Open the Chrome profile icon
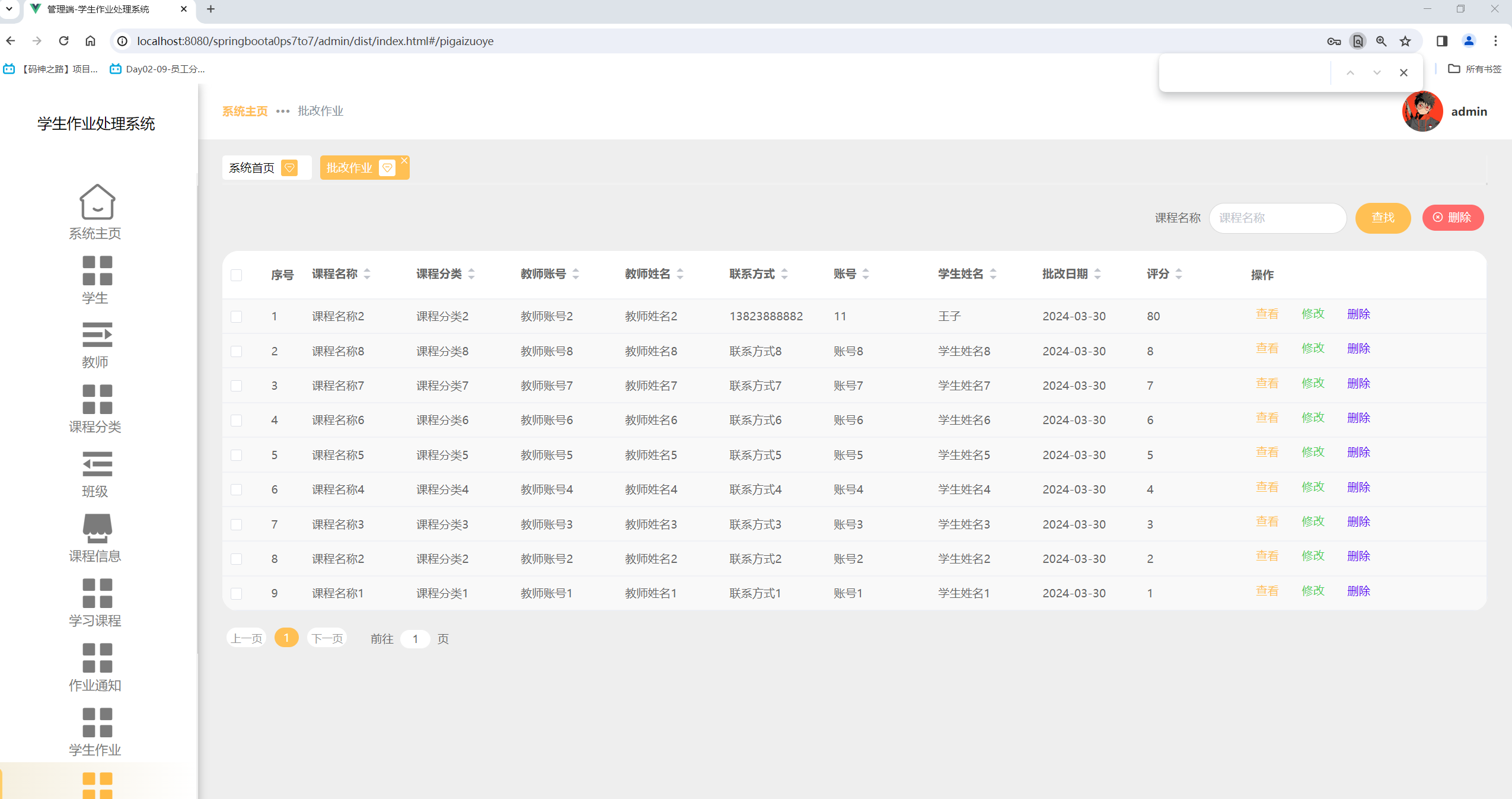The height and width of the screenshot is (799, 1512). click(1469, 41)
